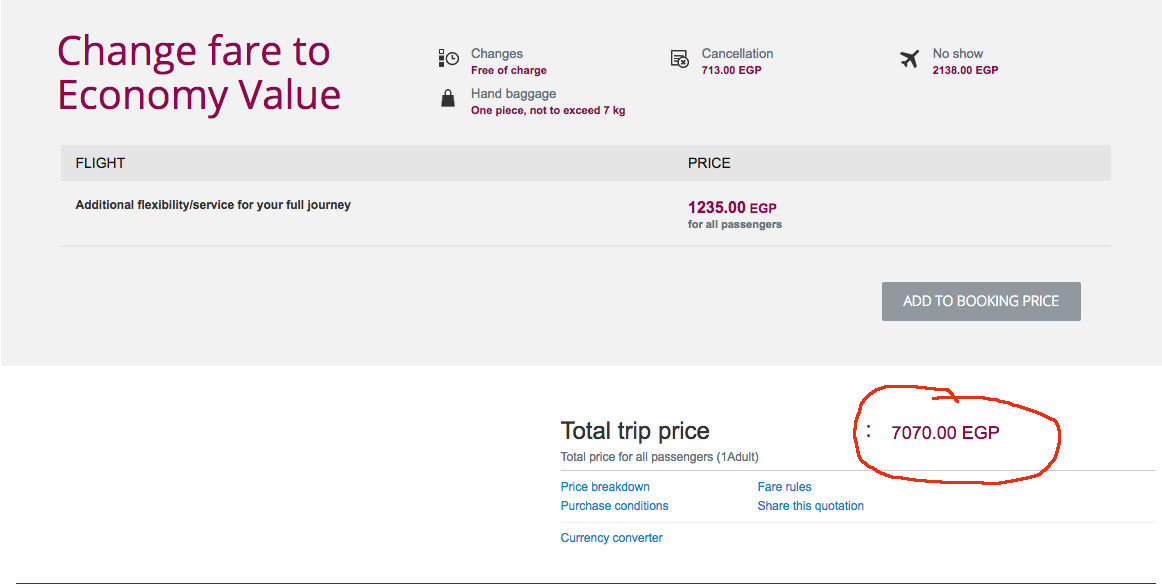Viewport: 1162px width, 588px height.
Task: Click the No show airplane icon
Action: (x=909, y=59)
